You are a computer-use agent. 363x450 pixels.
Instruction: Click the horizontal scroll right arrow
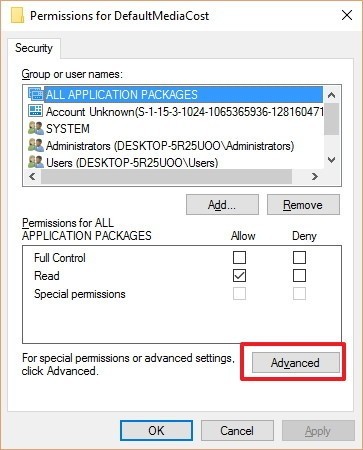tap(315, 176)
